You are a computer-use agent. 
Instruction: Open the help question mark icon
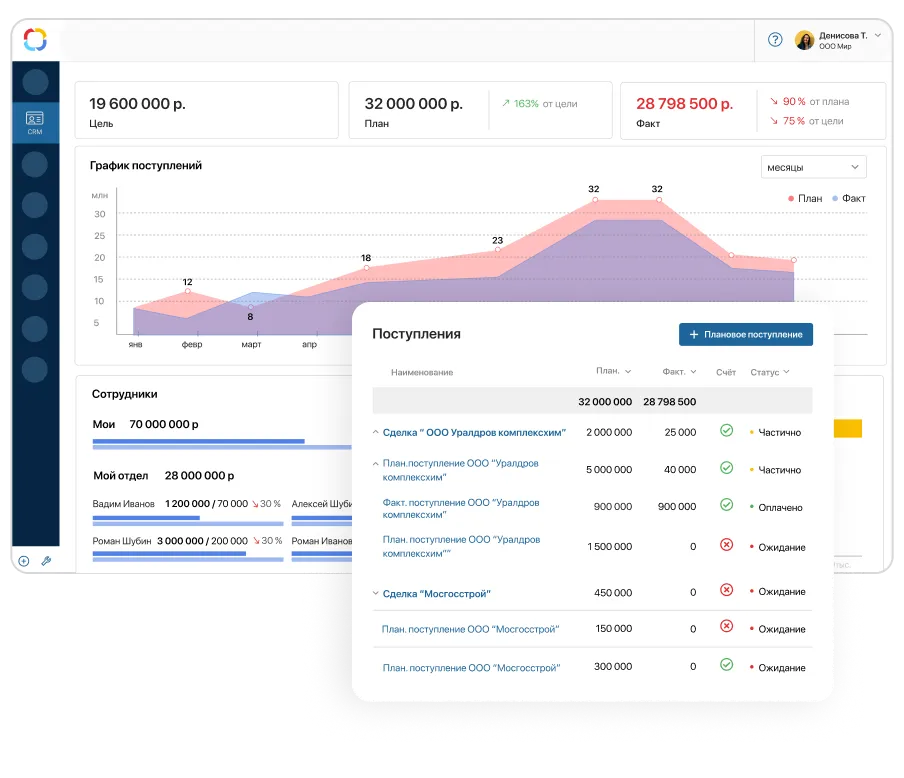pyautogui.click(x=775, y=40)
